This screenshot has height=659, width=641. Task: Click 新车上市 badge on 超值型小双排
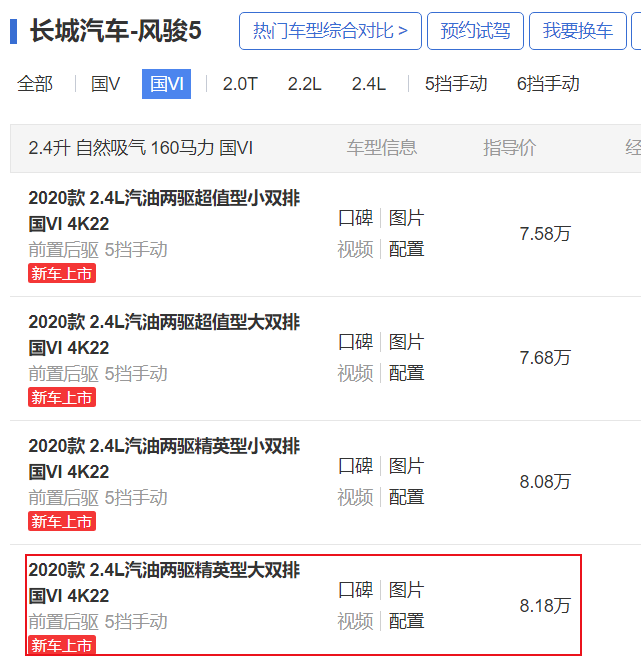[62, 274]
